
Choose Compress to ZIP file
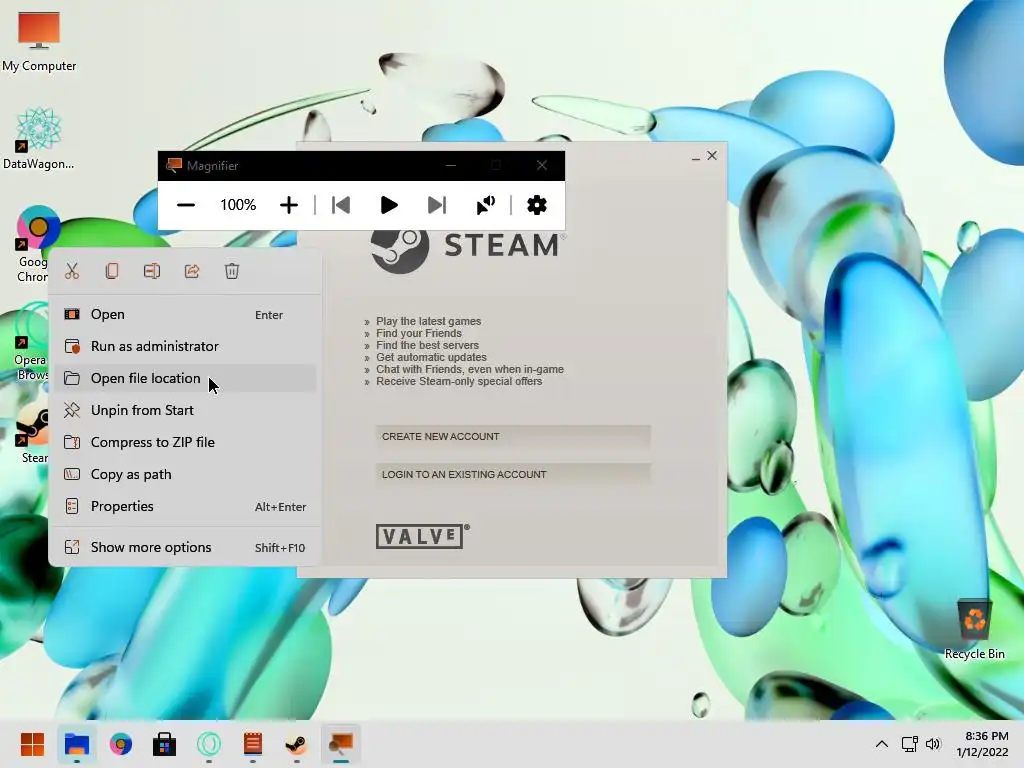185,442
